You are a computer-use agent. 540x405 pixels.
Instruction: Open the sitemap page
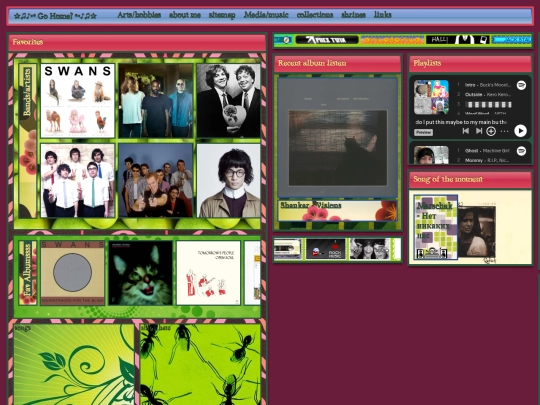tap(222, 15)
